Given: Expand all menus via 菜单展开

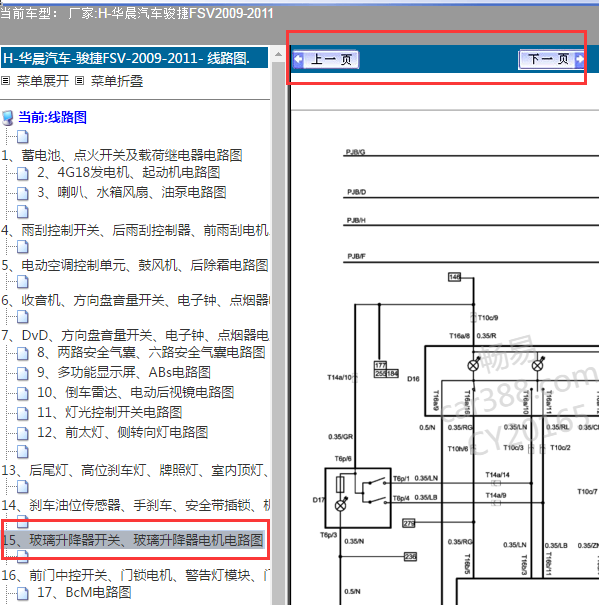Looking at the screenshot, I should (42, 81).
